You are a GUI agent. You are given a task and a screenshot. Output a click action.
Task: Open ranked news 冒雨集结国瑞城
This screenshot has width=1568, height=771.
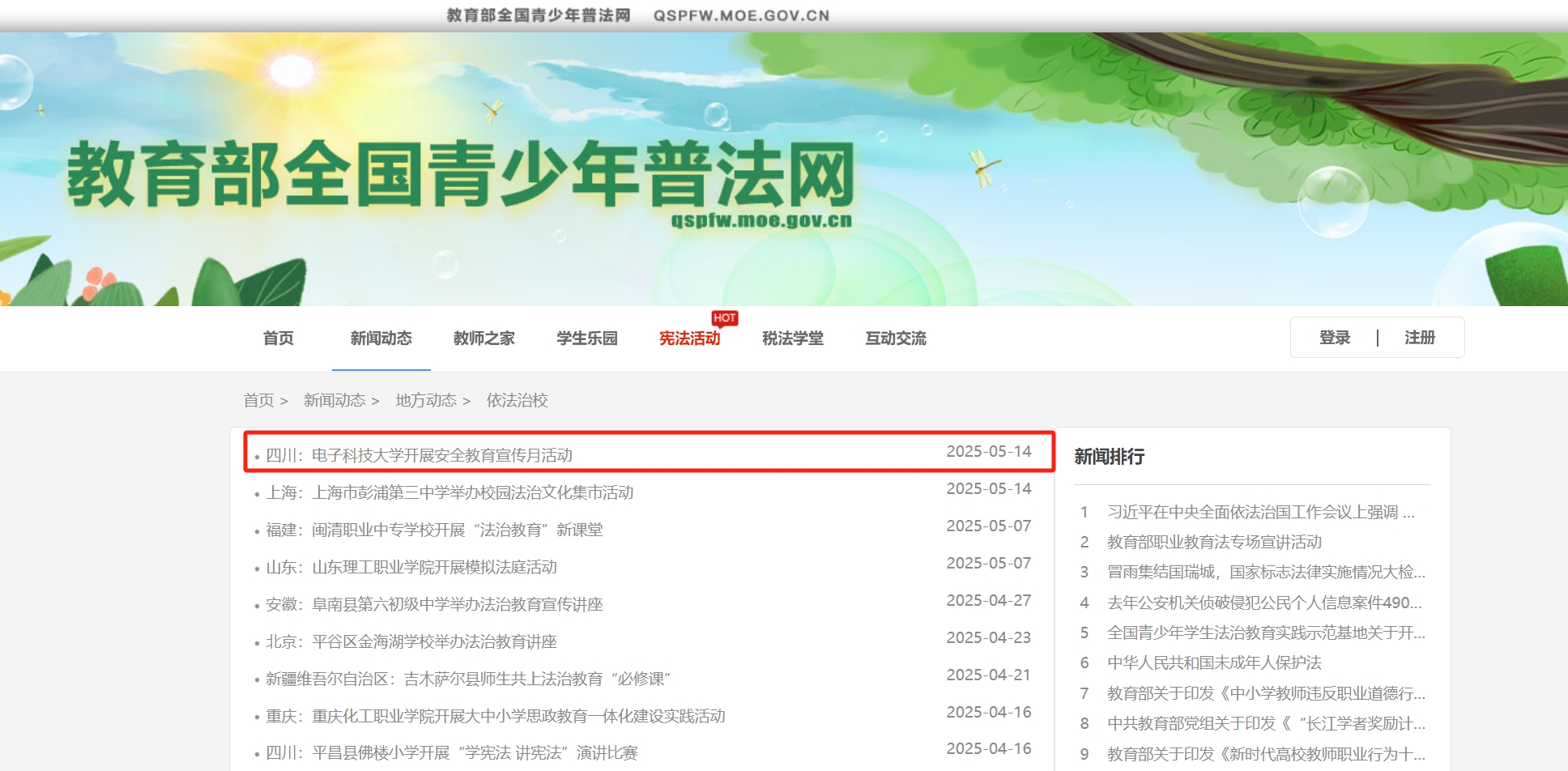[x=1266, y=572]
